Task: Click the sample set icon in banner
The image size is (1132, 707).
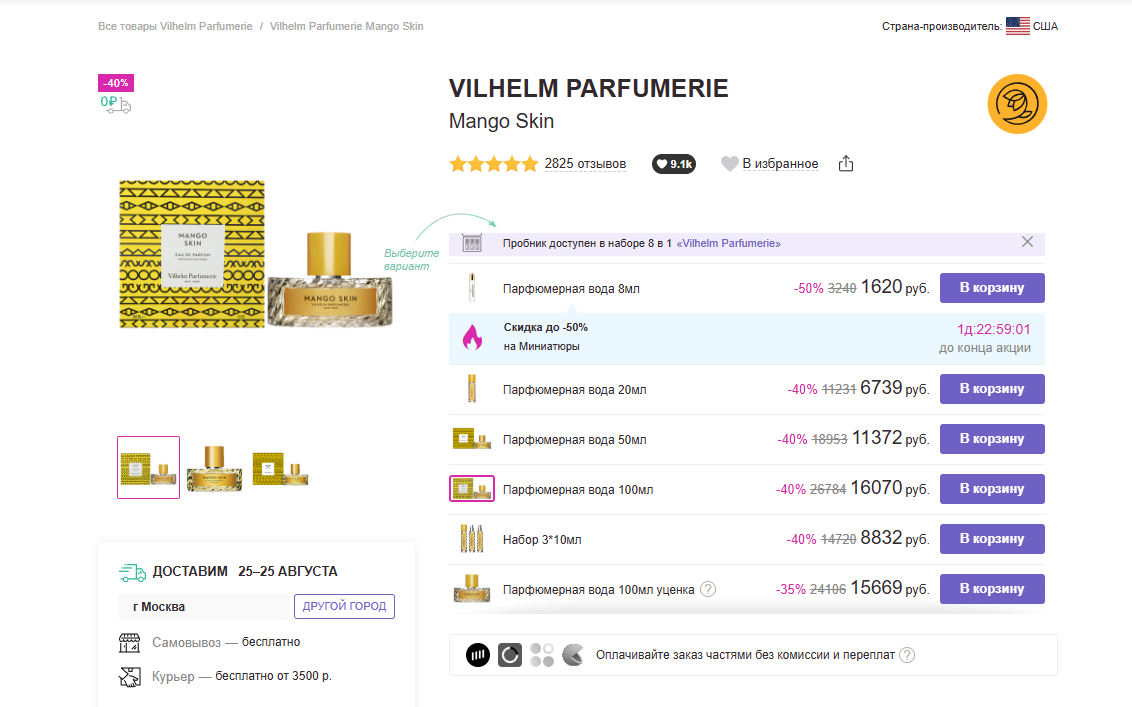Action: coord(471,243)
